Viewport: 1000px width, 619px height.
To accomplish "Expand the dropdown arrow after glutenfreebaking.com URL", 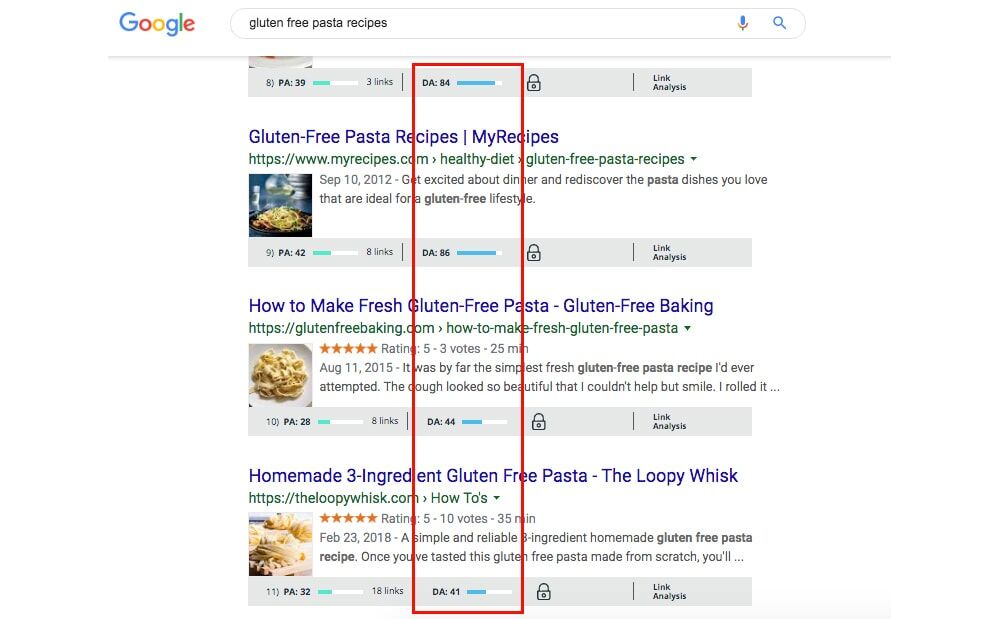I will (x=688, y=328).
